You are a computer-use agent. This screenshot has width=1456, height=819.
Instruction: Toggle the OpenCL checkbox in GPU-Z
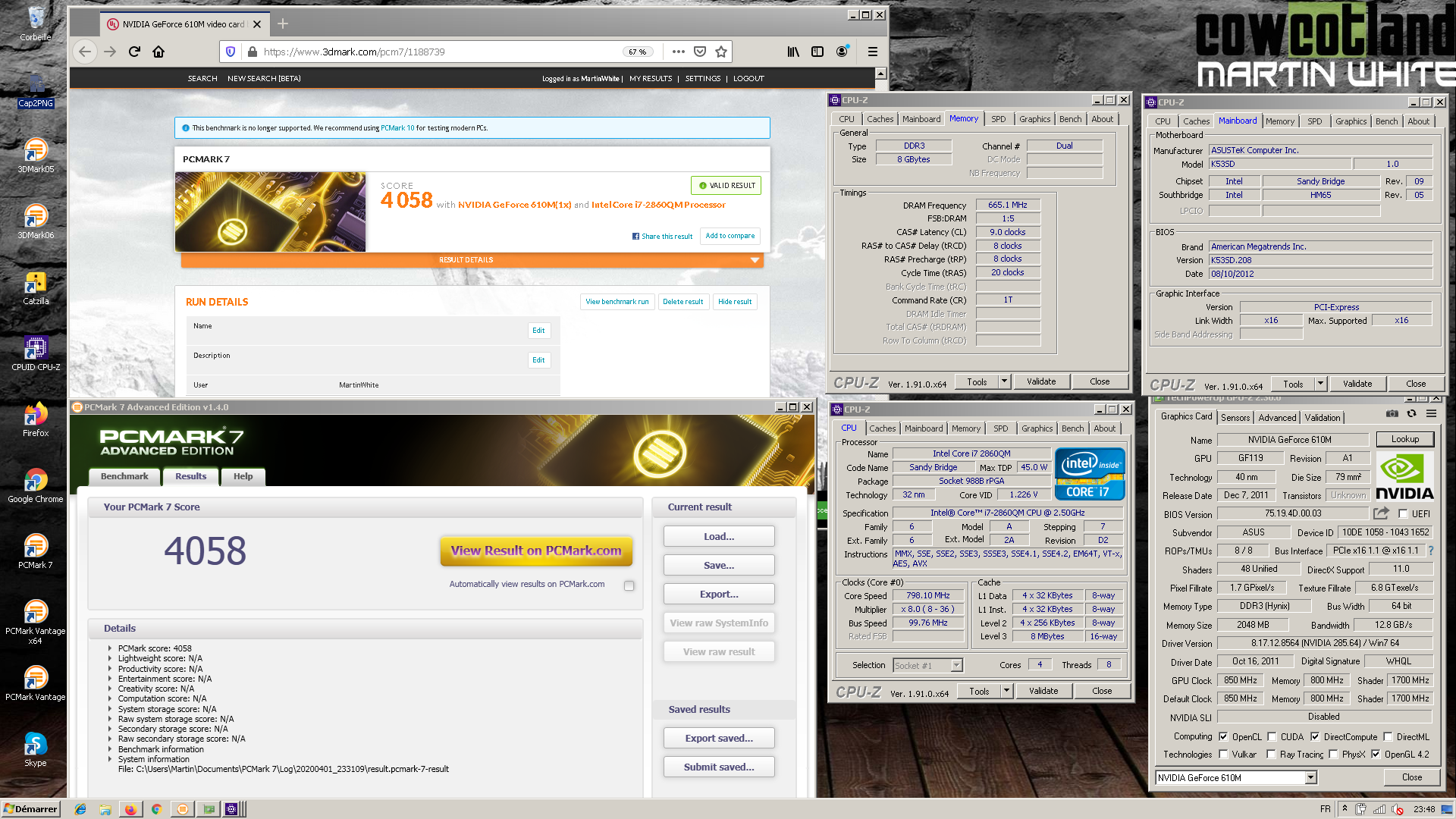point(1223,736)
